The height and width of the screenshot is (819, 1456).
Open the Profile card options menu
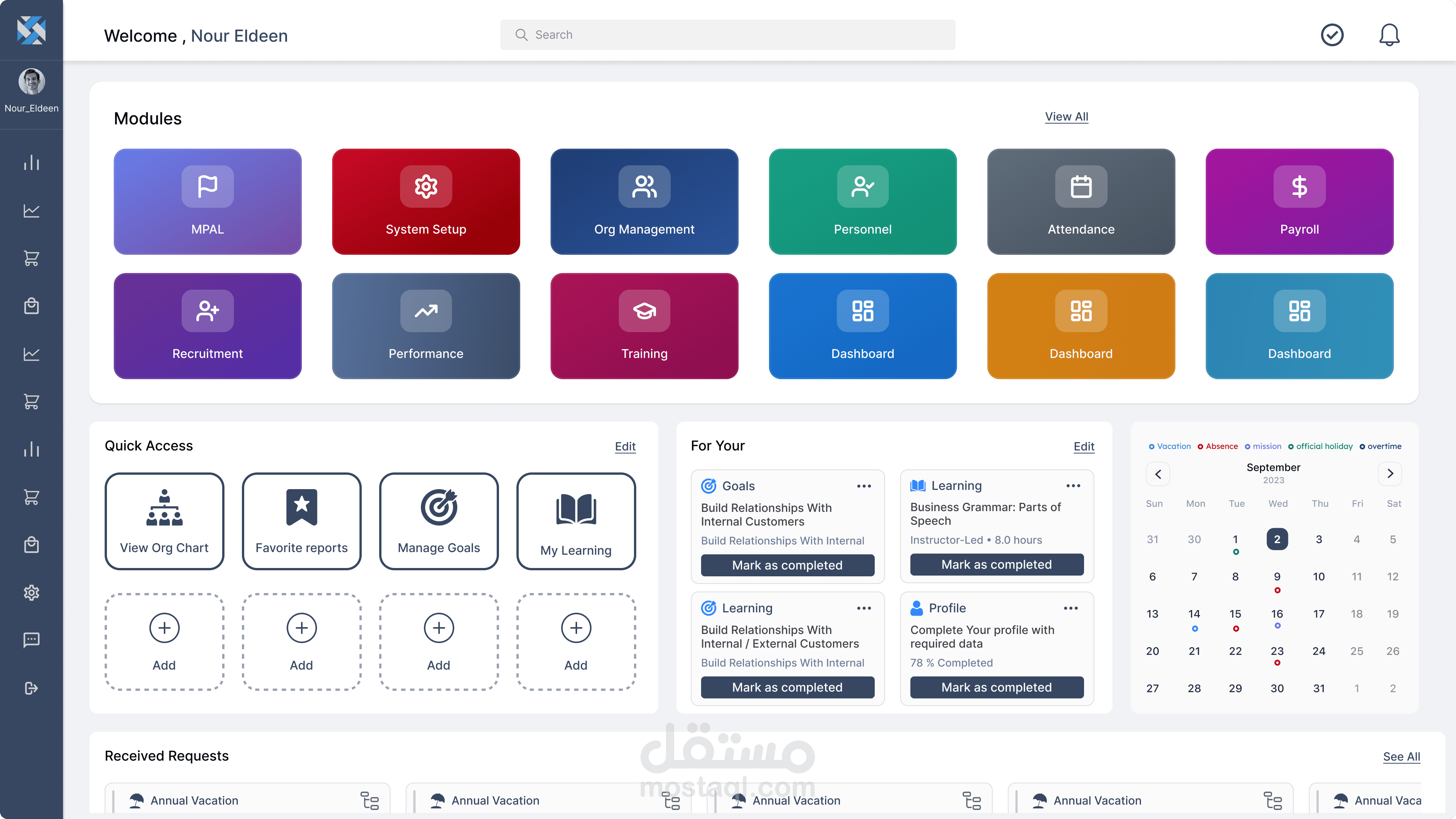(1070, 608)
